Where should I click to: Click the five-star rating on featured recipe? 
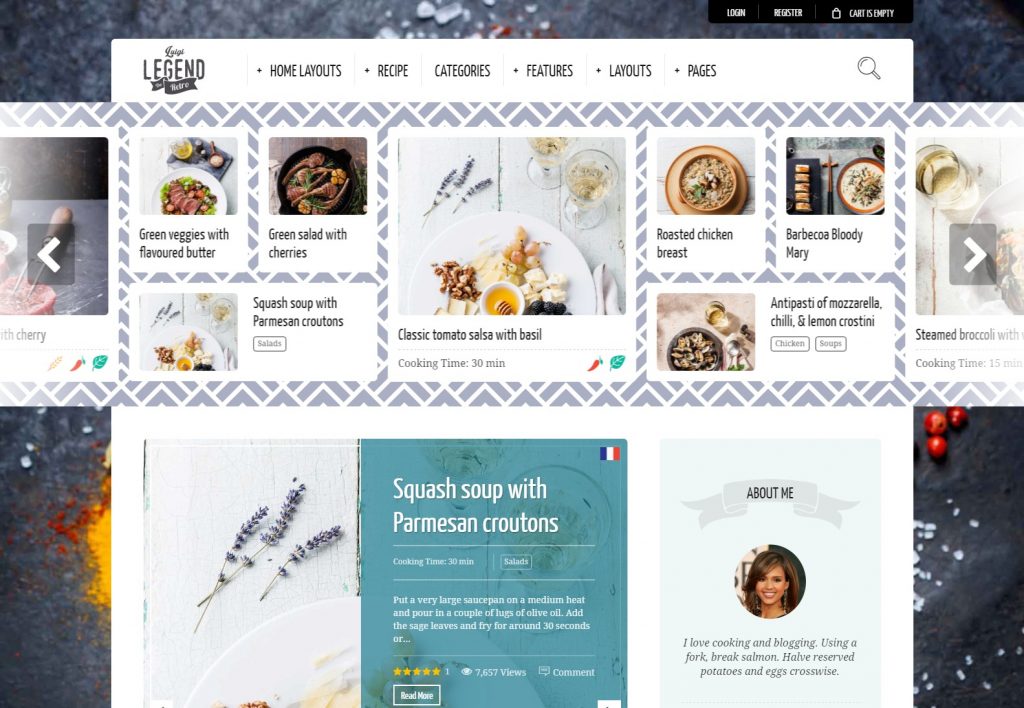(x=416, y=671)
